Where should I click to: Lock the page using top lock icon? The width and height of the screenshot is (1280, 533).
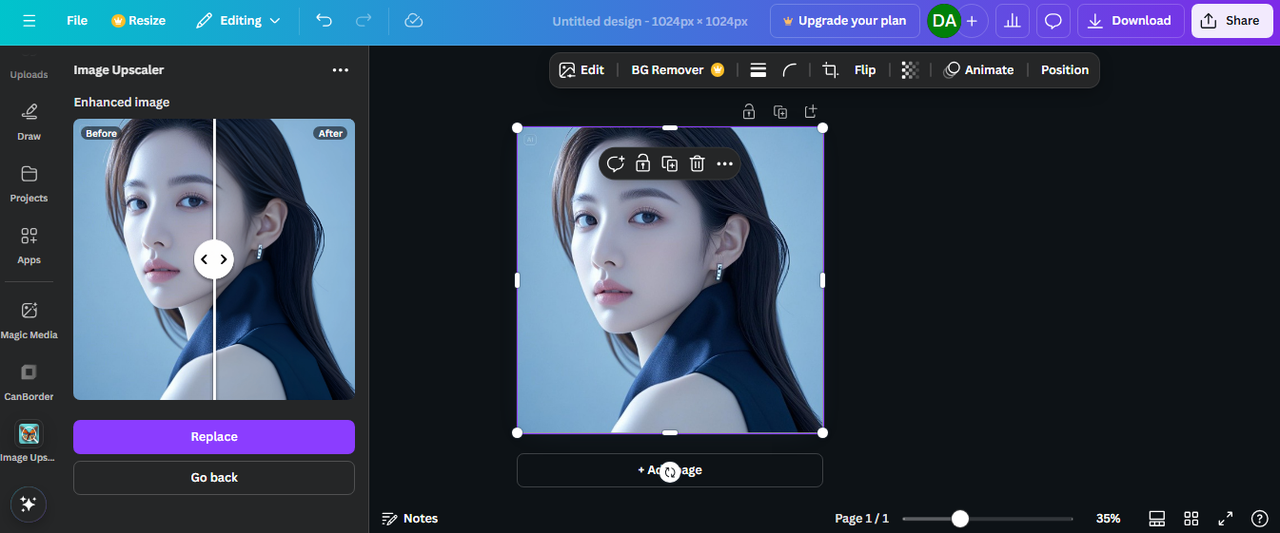(748, 111)
